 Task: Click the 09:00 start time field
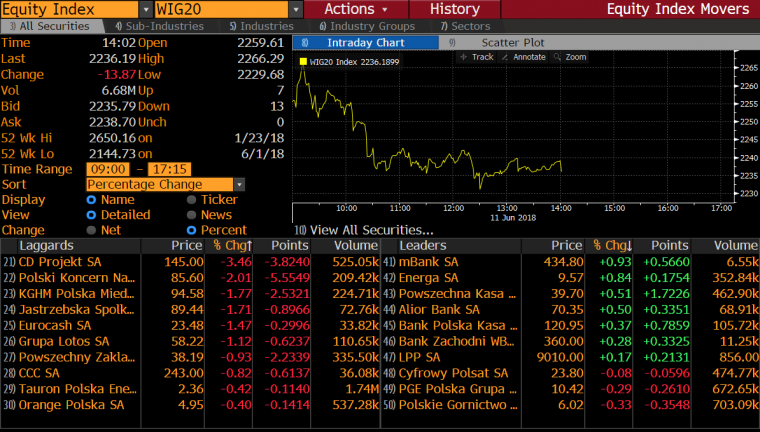106,169
